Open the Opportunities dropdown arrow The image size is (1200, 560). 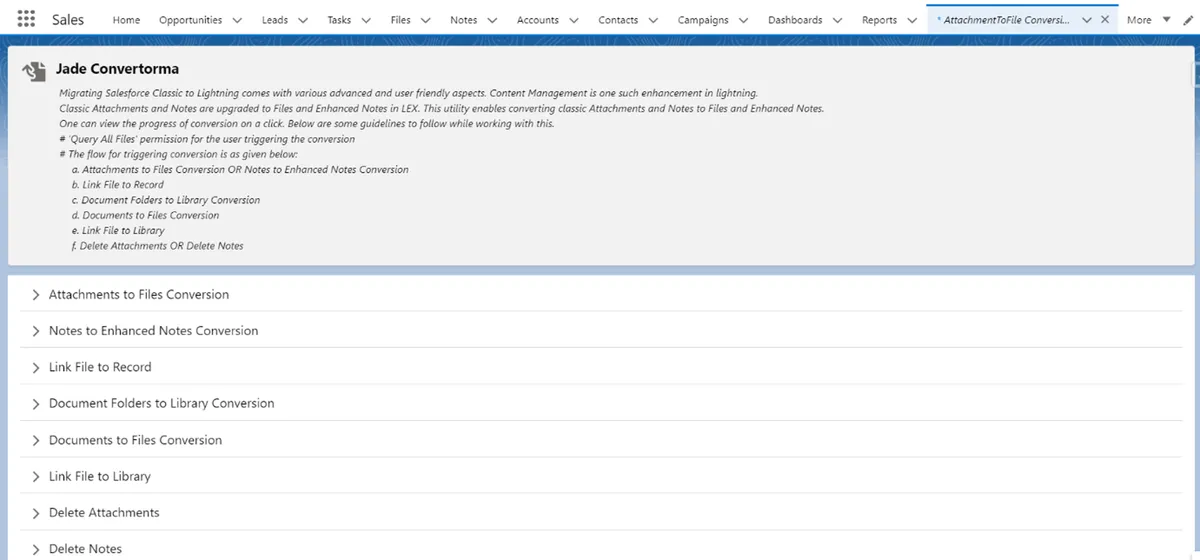[237, 20]
